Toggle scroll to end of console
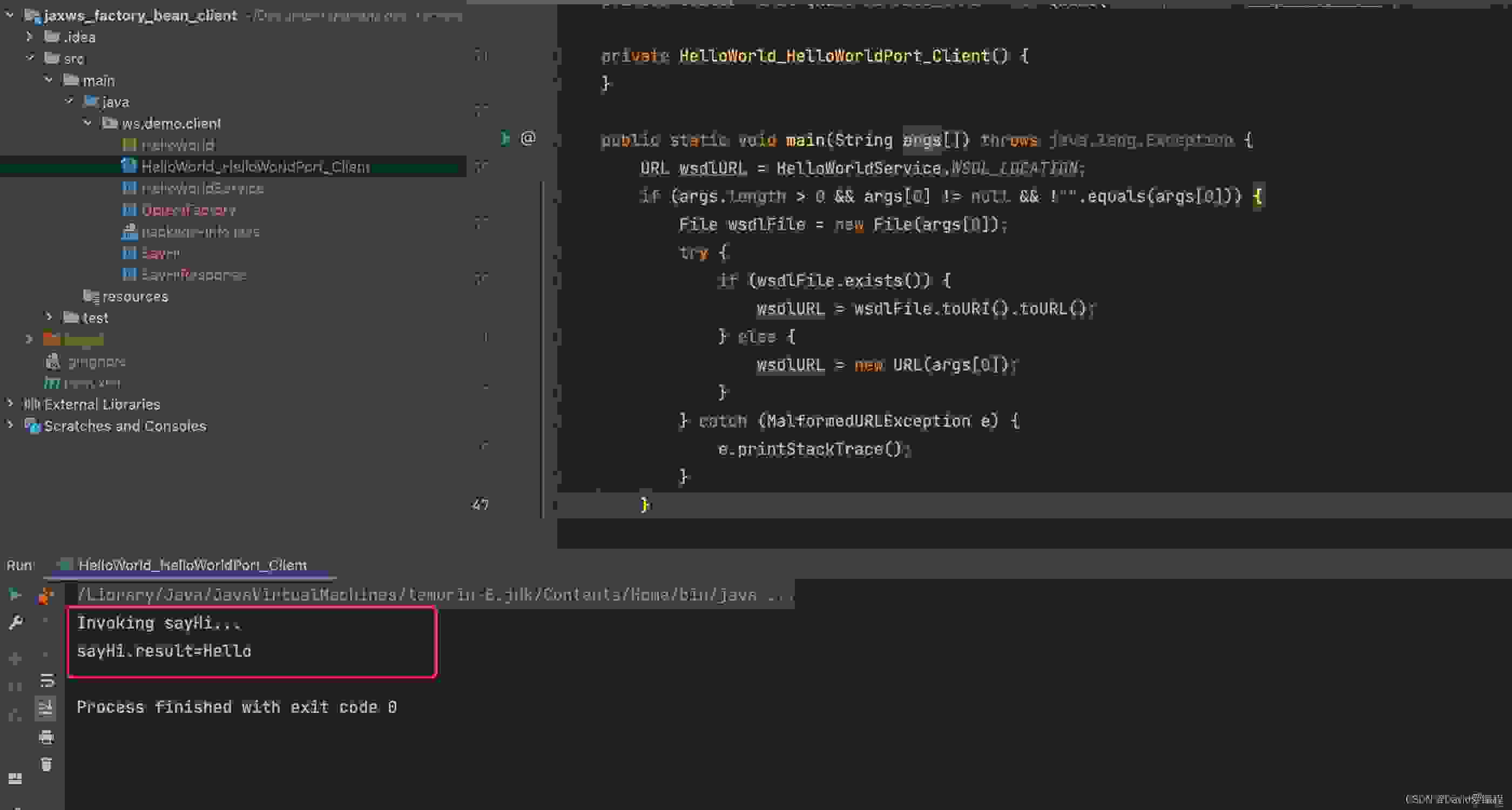The height and width of the screenshot is (810, 1512). coord(46,708)
